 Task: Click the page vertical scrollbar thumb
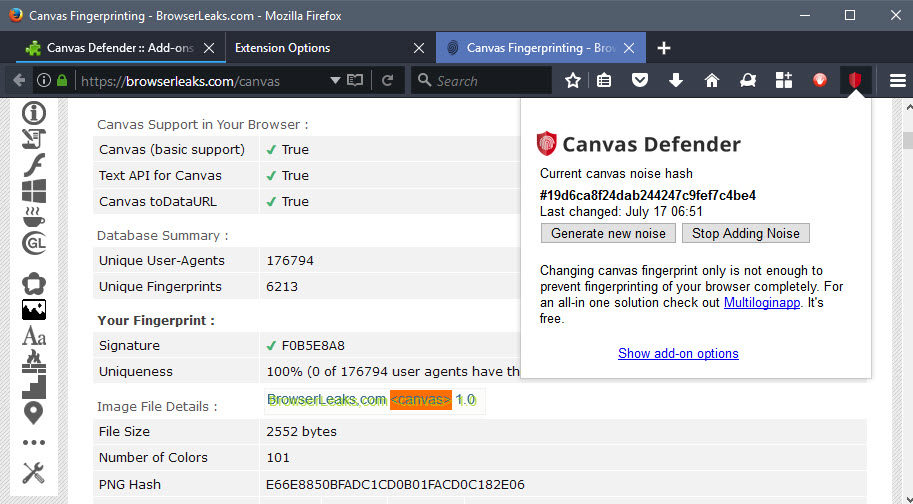point(907,140)
